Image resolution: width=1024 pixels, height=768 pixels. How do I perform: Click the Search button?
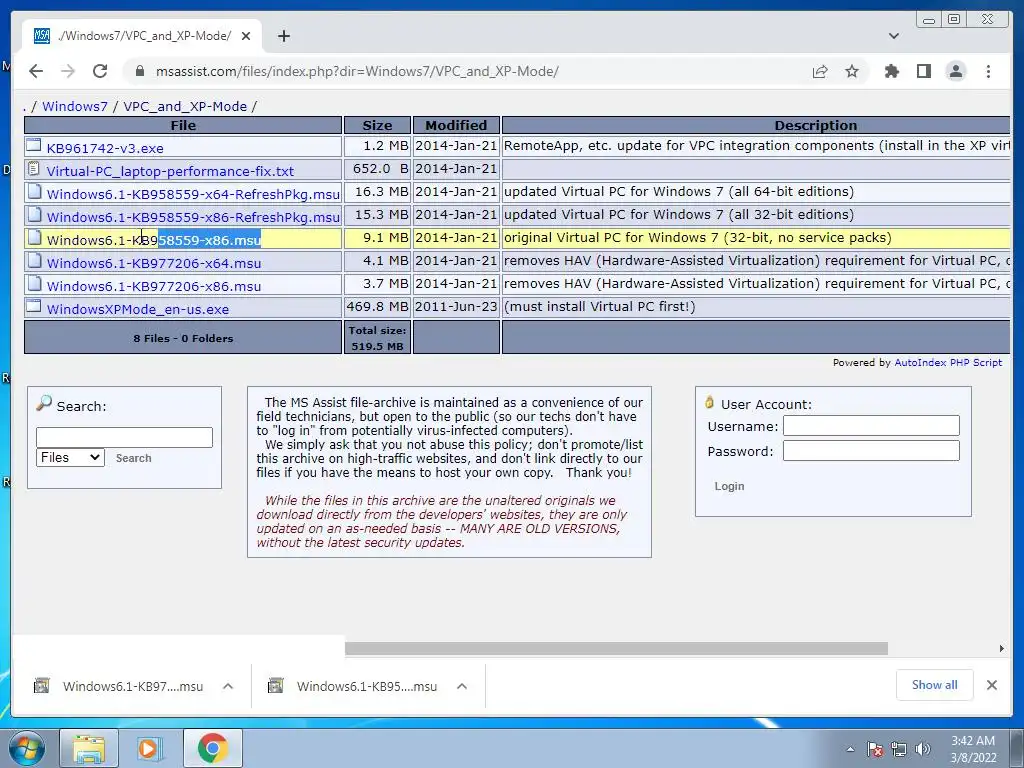(133, 458)
